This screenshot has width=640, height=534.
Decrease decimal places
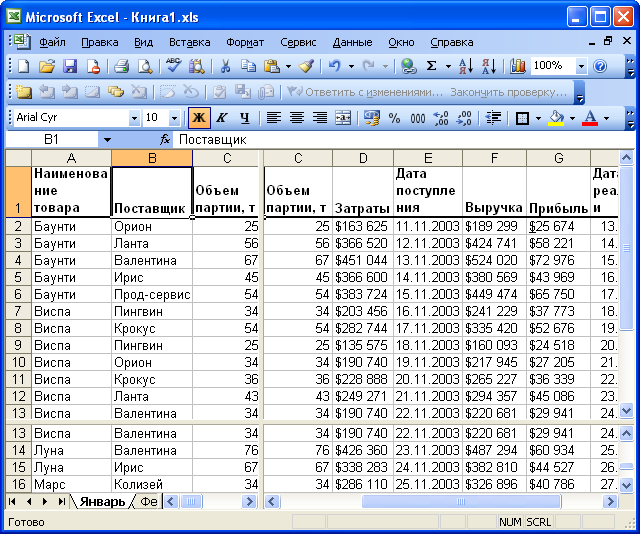pyautogui.click(x=464, y=118)
